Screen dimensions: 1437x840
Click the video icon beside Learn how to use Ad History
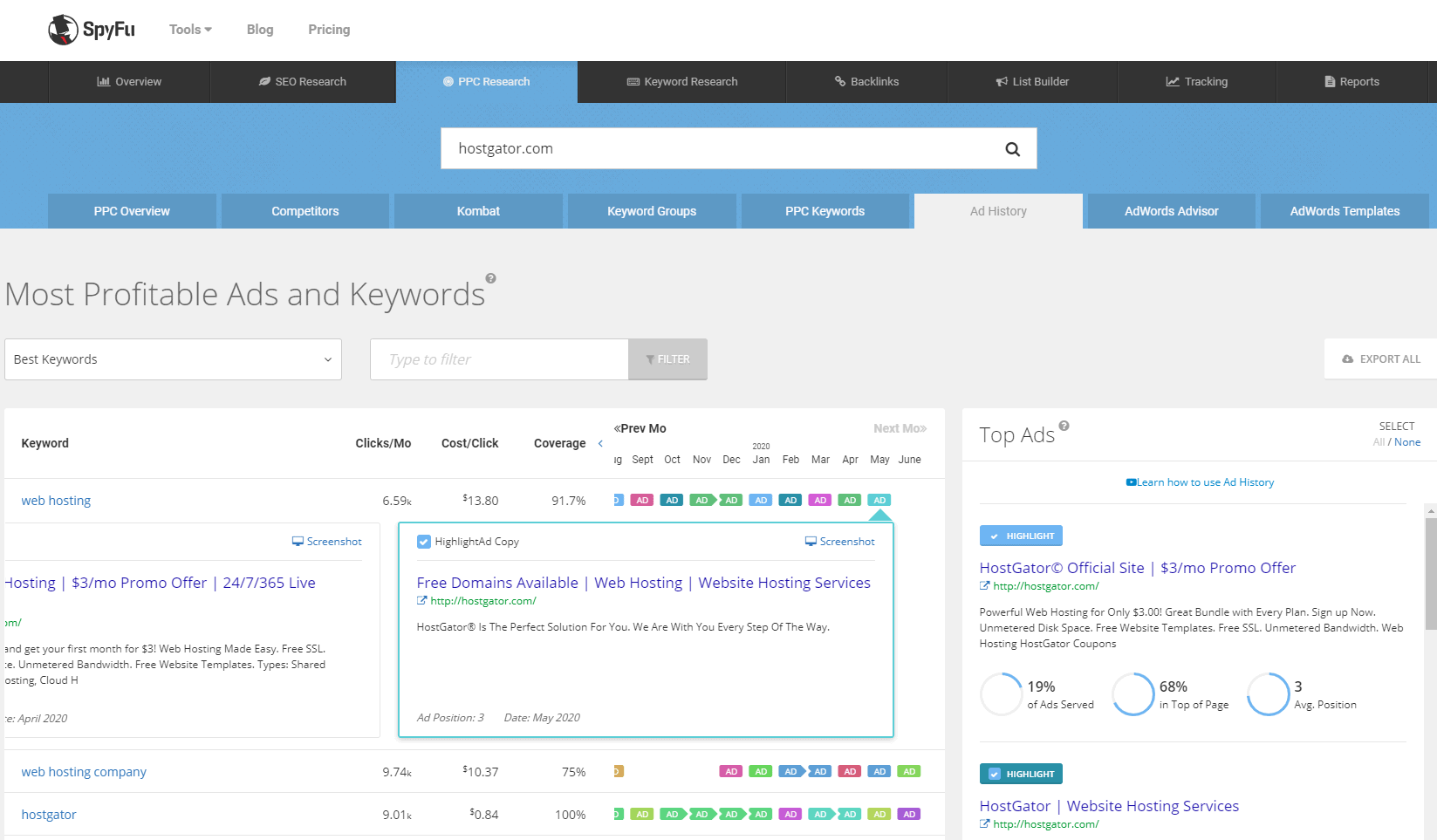[x=1131, y=482]
